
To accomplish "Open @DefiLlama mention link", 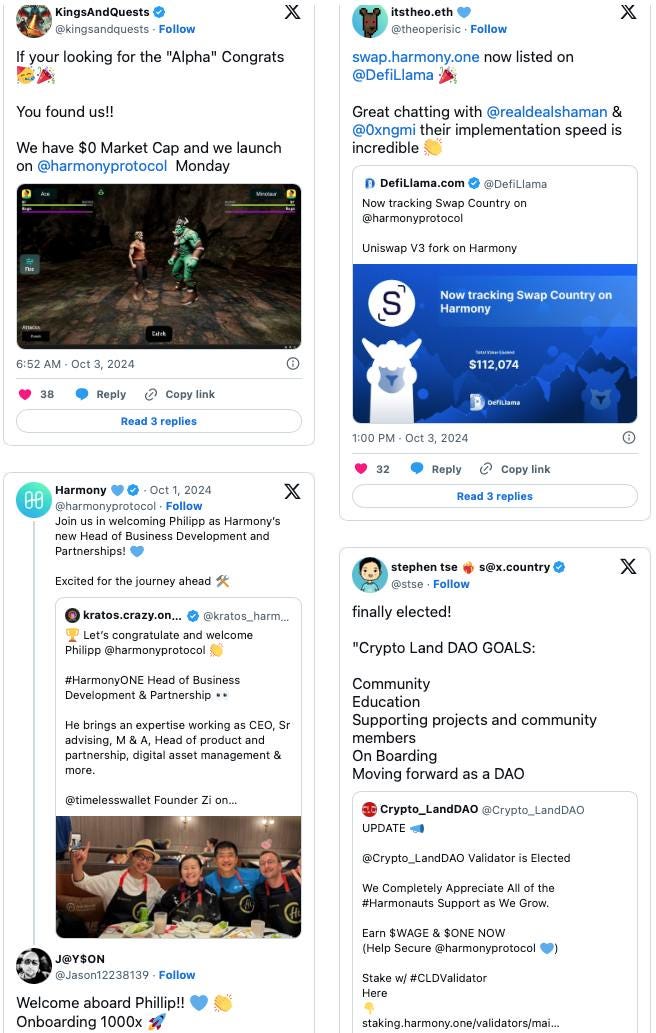I will [393, 75].
